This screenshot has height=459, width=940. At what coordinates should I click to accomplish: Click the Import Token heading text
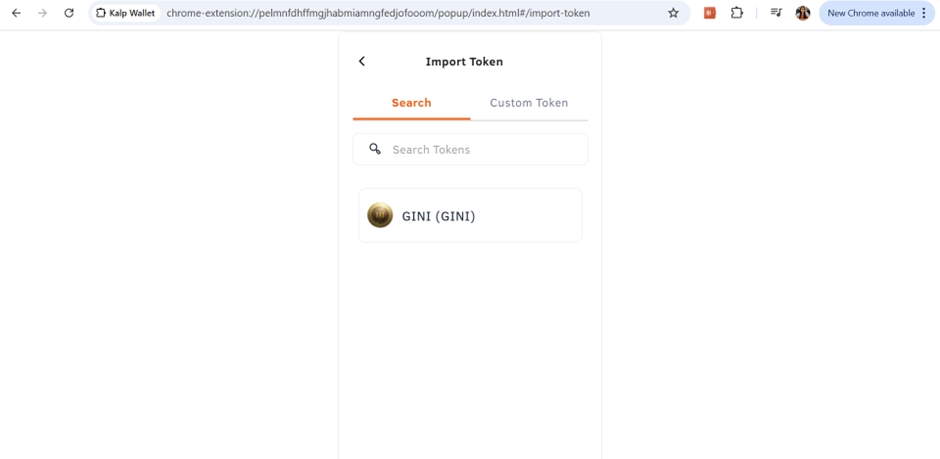pyautogui.click(x=464, y=61)
